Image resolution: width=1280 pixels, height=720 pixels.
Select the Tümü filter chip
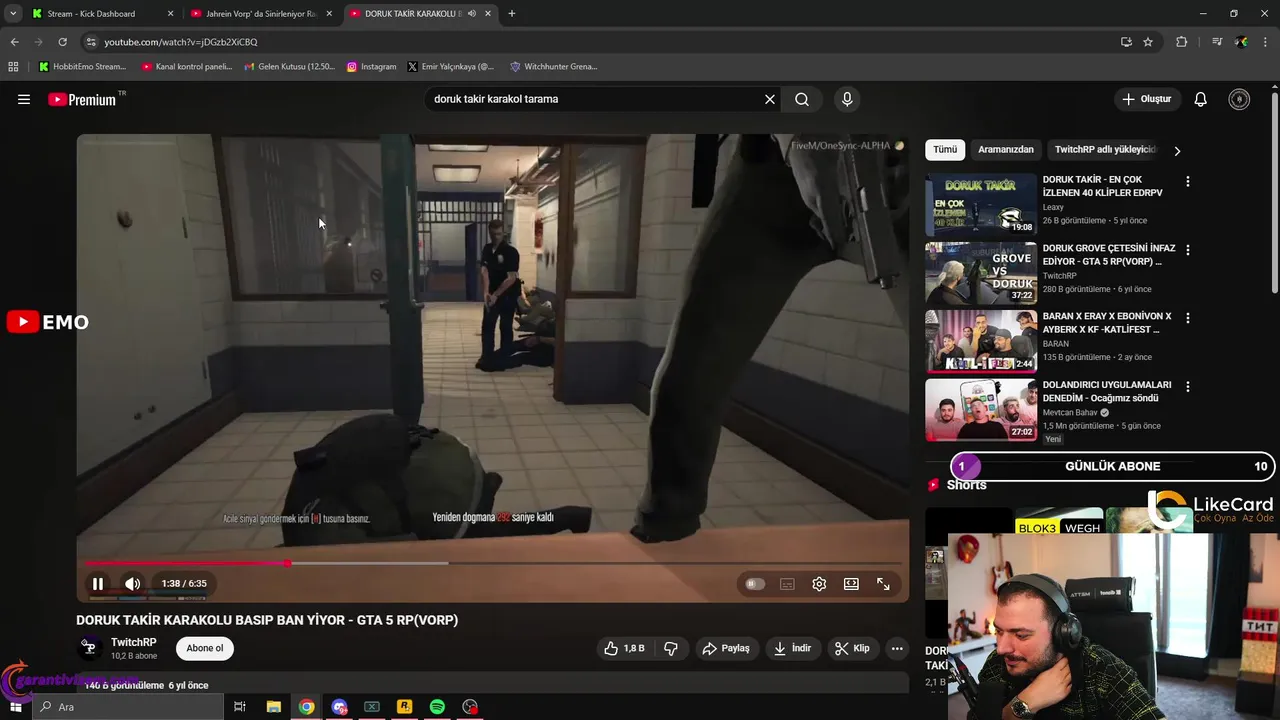pos(945,150)
